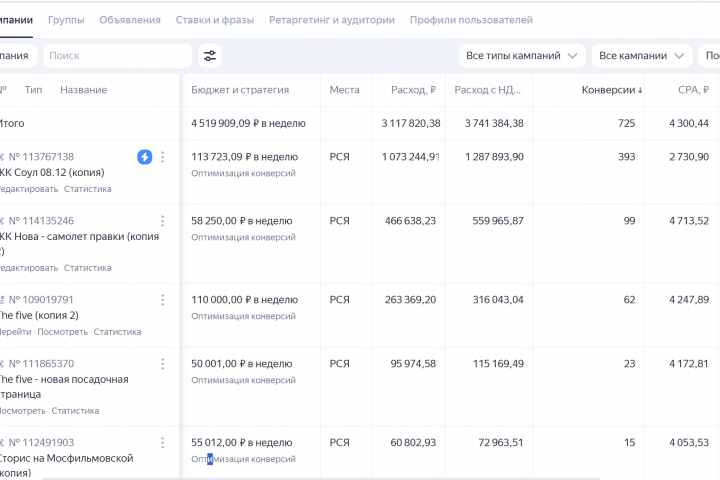This screenshot has width=720, height=480.
Task: Switch to the Группы tab
Action: pyautogui.click(x=66, y=20)
